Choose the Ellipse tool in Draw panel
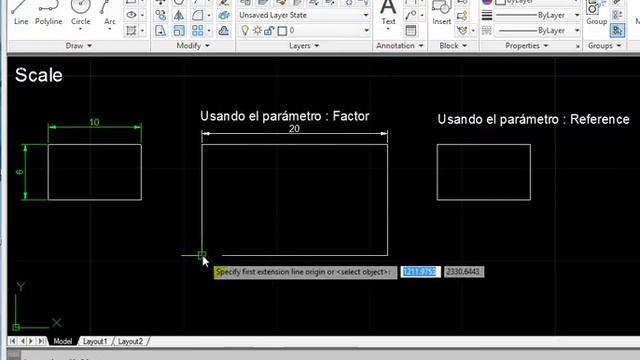Image resolution: width=640 pixels, height=360 pixels. tap(131, 15)
